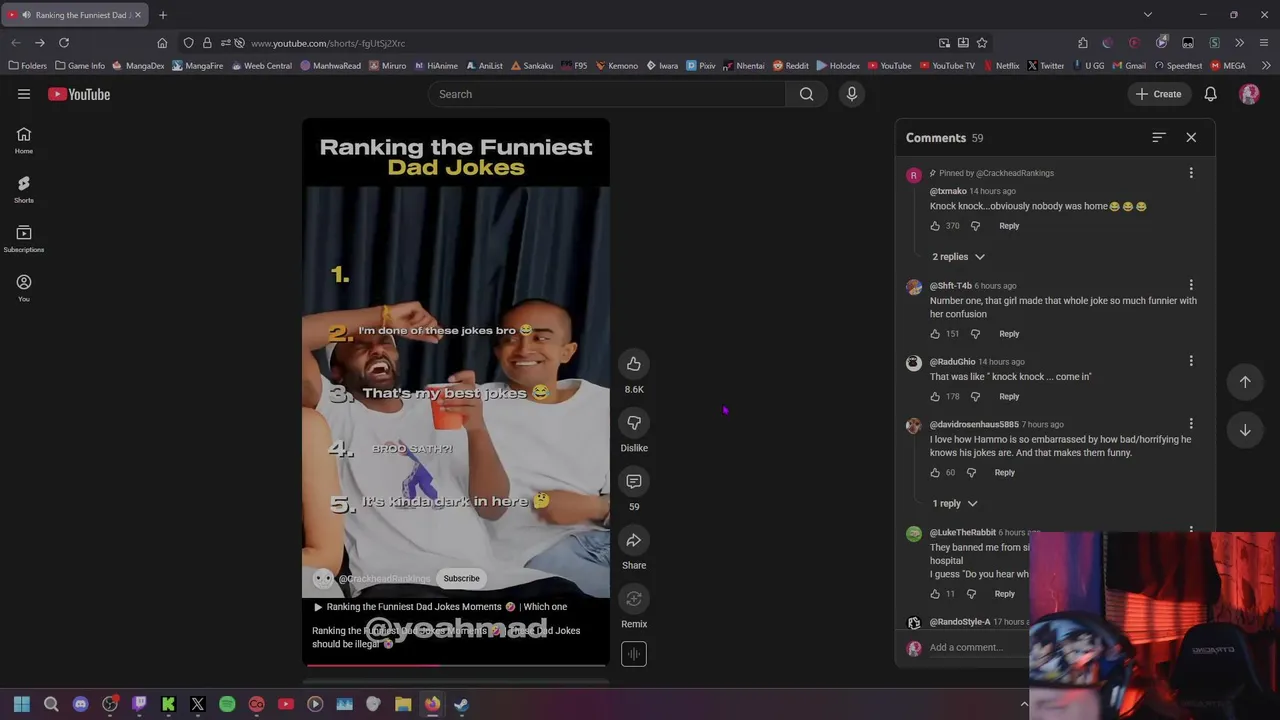
Task: Share this Short
Action: click(634, 541)
